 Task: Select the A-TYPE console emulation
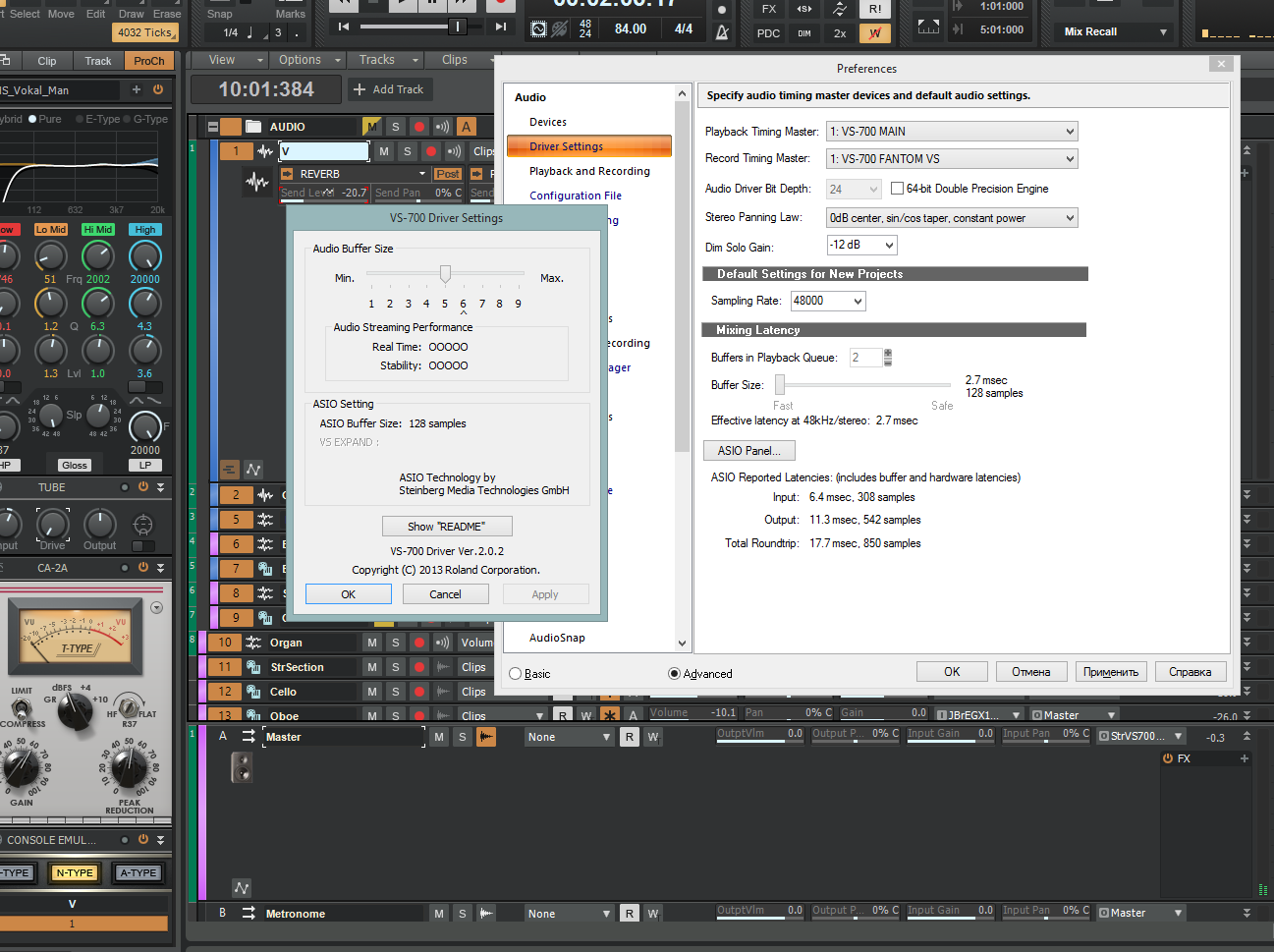click(138, 872)
